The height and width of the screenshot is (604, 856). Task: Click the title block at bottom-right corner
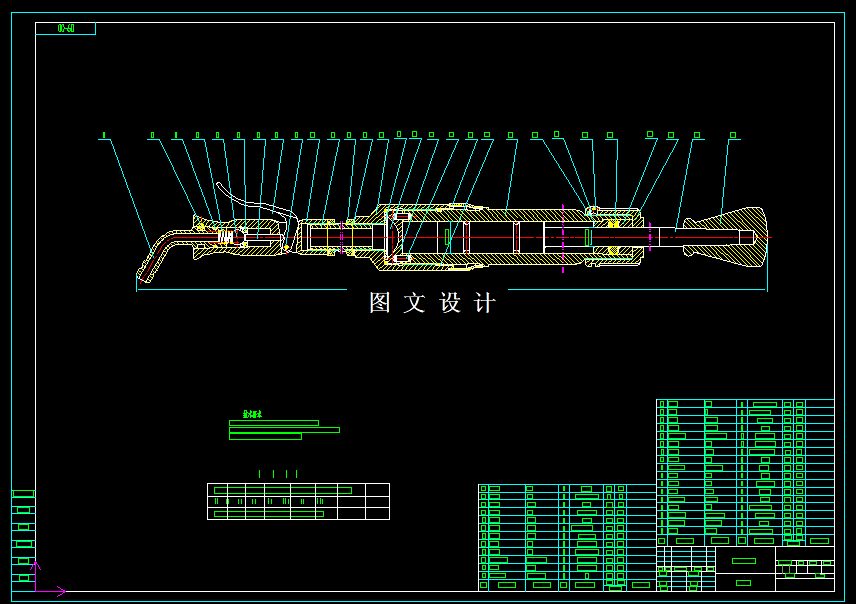point(745,569)
